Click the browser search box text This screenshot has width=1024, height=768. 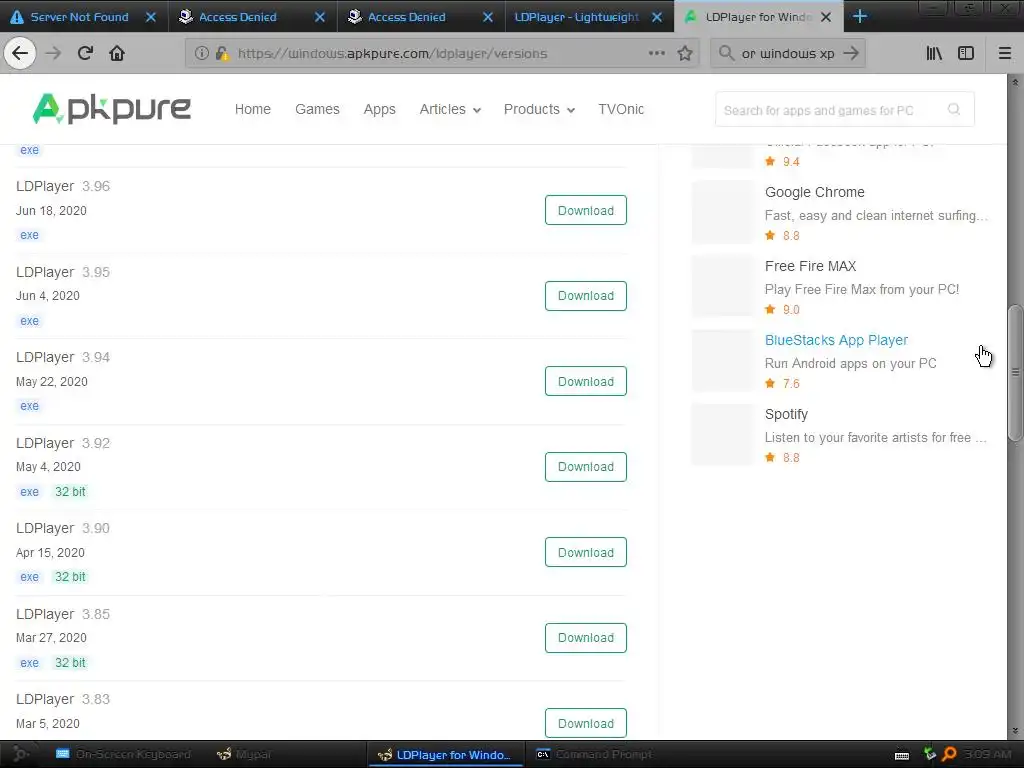click(x=788, y=54)
